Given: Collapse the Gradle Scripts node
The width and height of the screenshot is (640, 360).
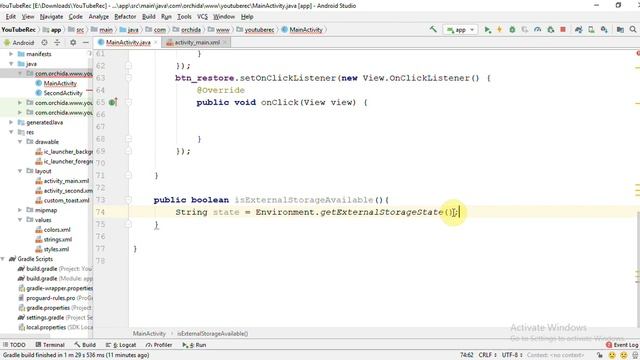Looking at the screenshot, I should point(2,259).
